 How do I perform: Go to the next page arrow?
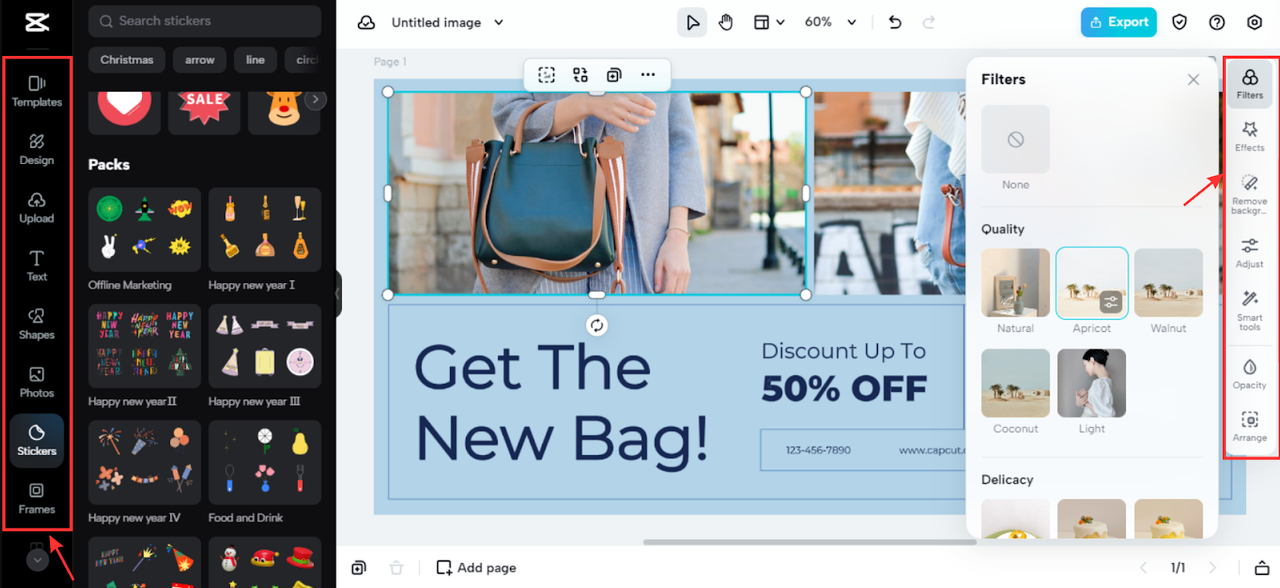(x=1213, y=568)
